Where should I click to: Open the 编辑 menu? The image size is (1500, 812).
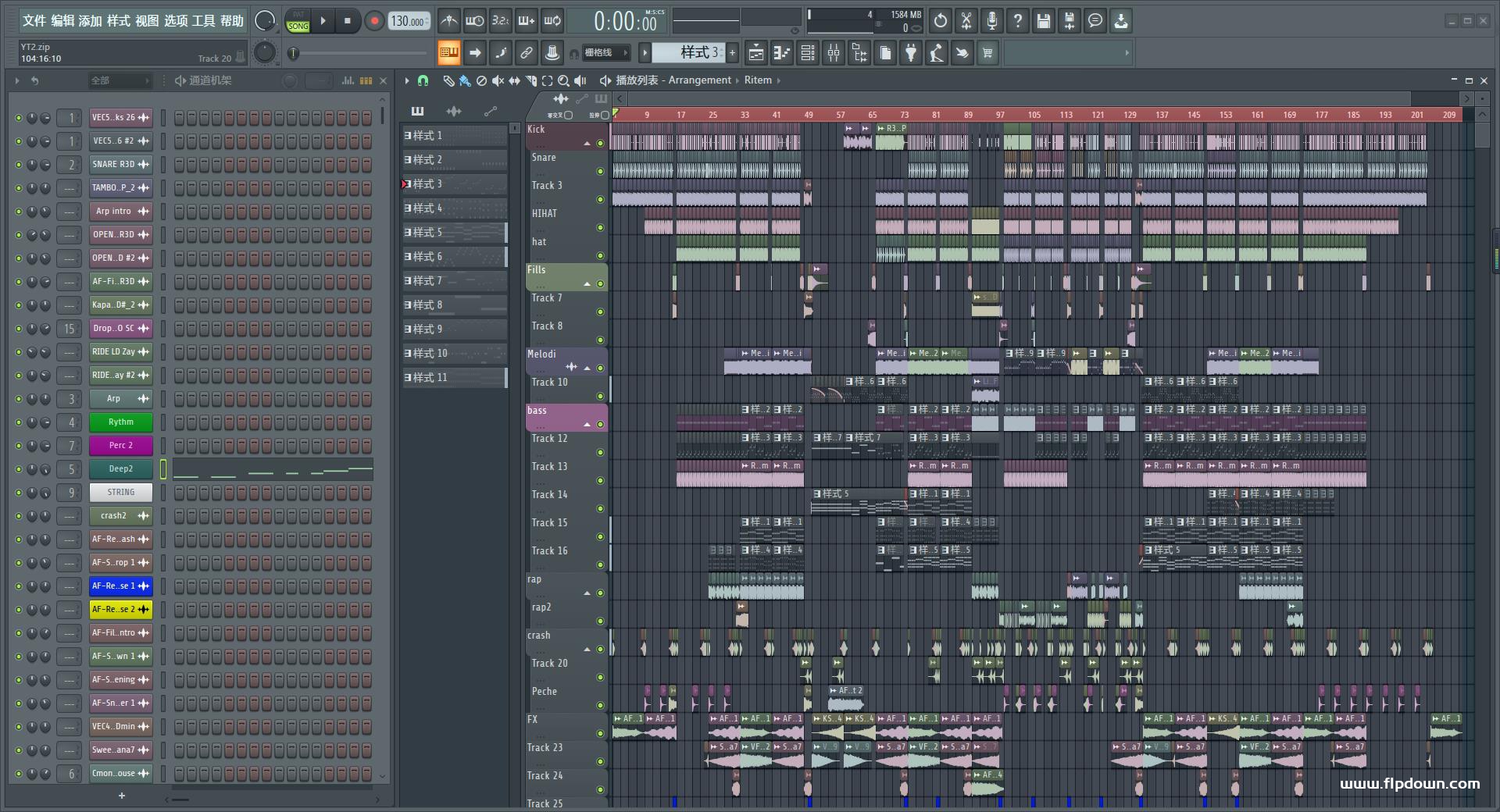point(62,21)
